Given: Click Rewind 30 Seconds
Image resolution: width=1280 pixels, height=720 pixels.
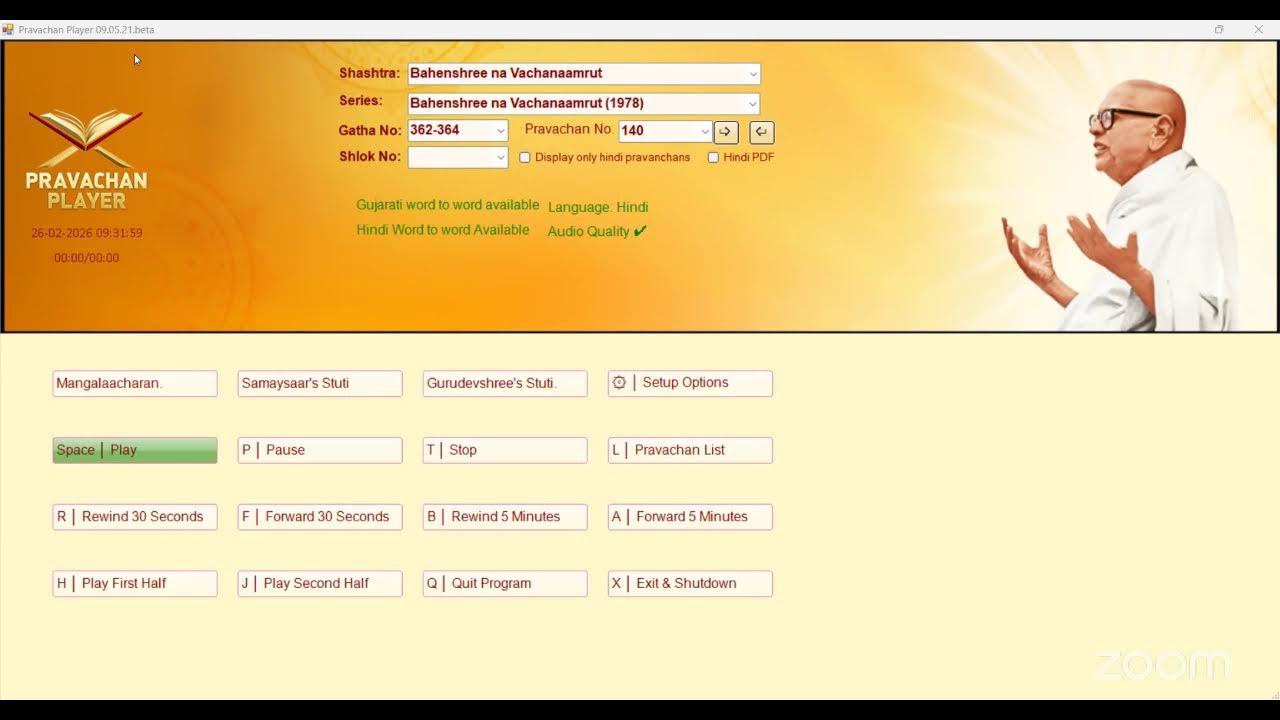Looking at the screenshot, I should click(135, 517).
